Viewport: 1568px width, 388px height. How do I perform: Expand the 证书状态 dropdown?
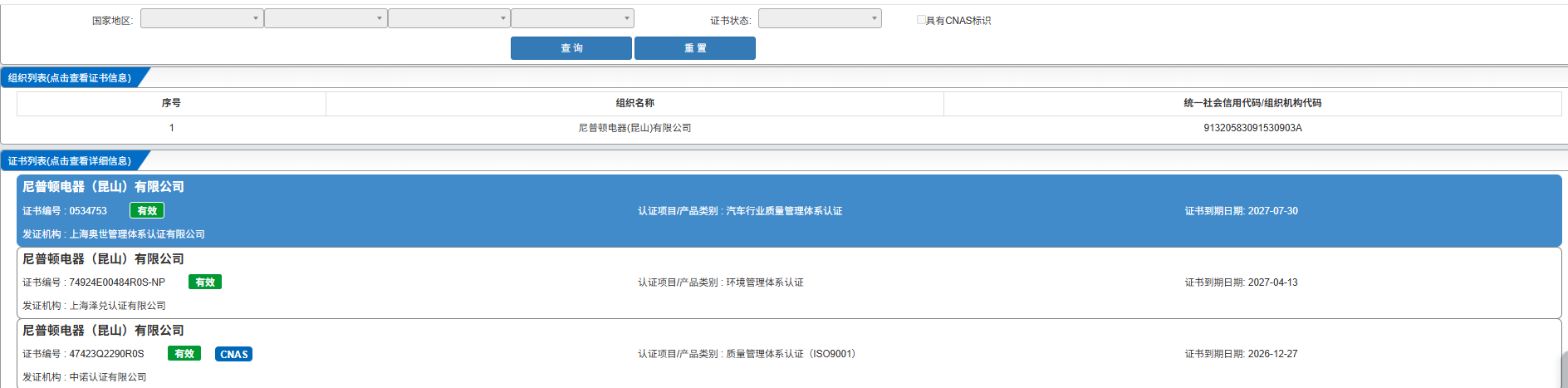coord(820,18)
